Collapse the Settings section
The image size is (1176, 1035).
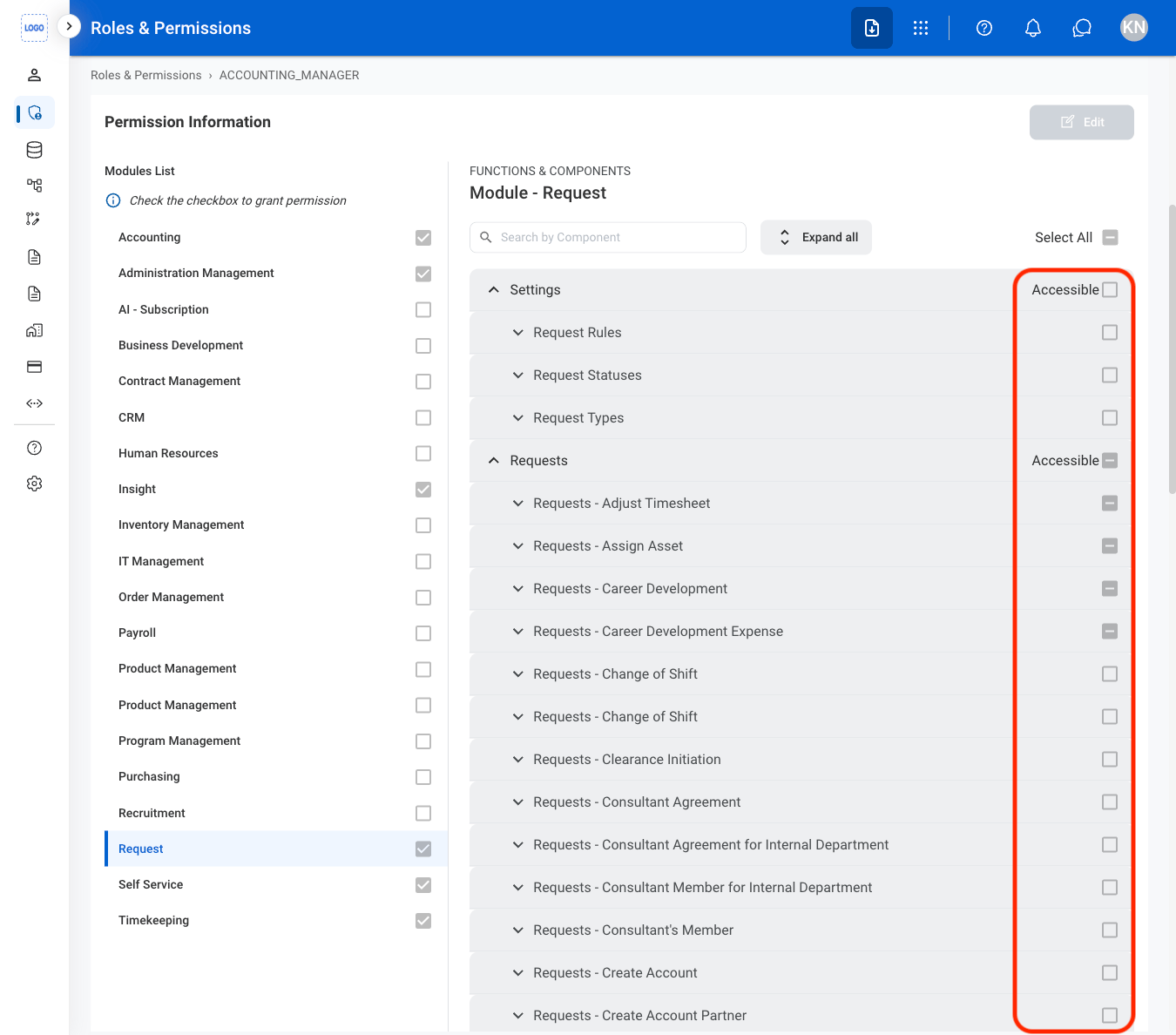click(x=494, y=290)
